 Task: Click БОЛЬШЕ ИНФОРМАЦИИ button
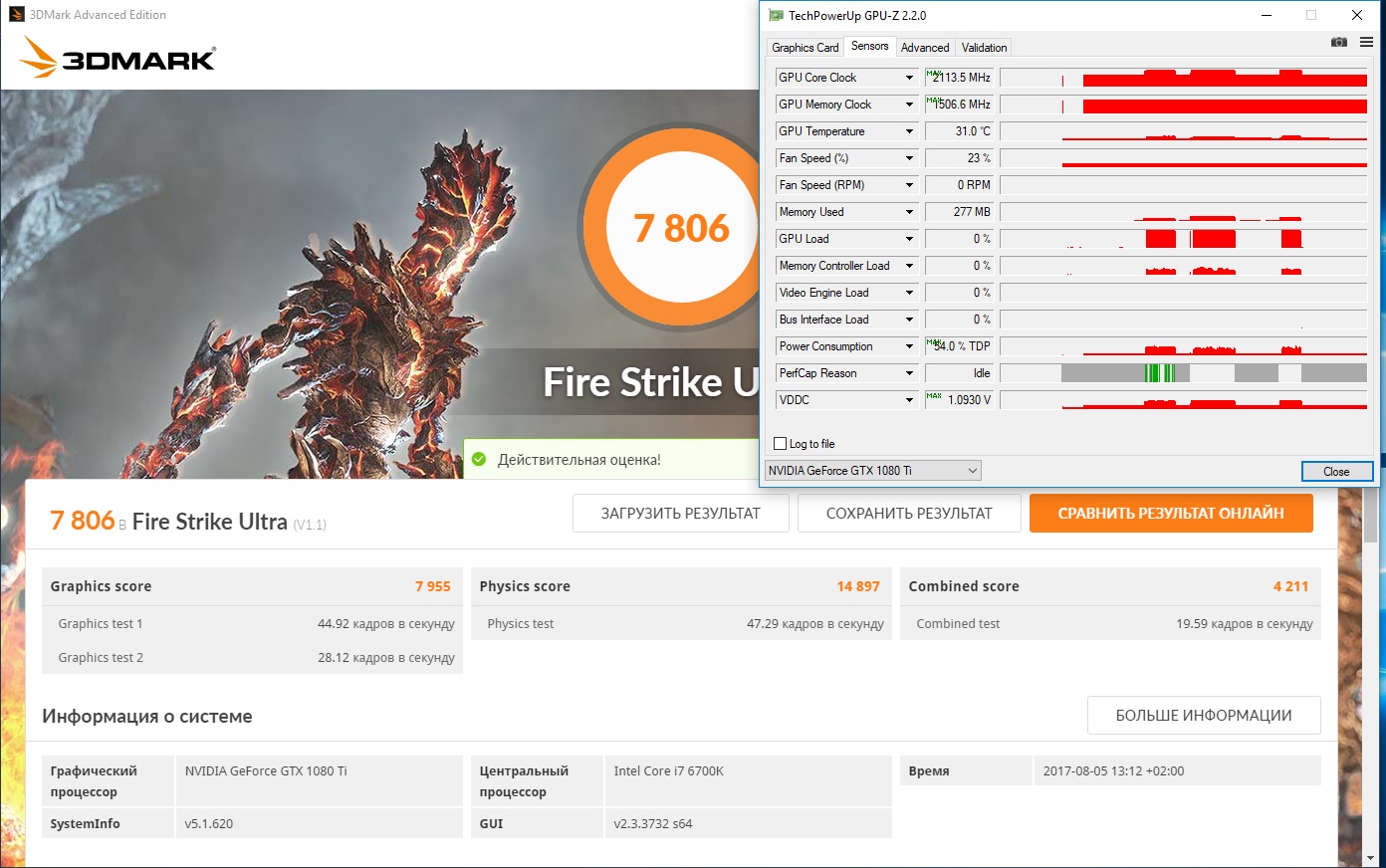(x=1204, y=716)
